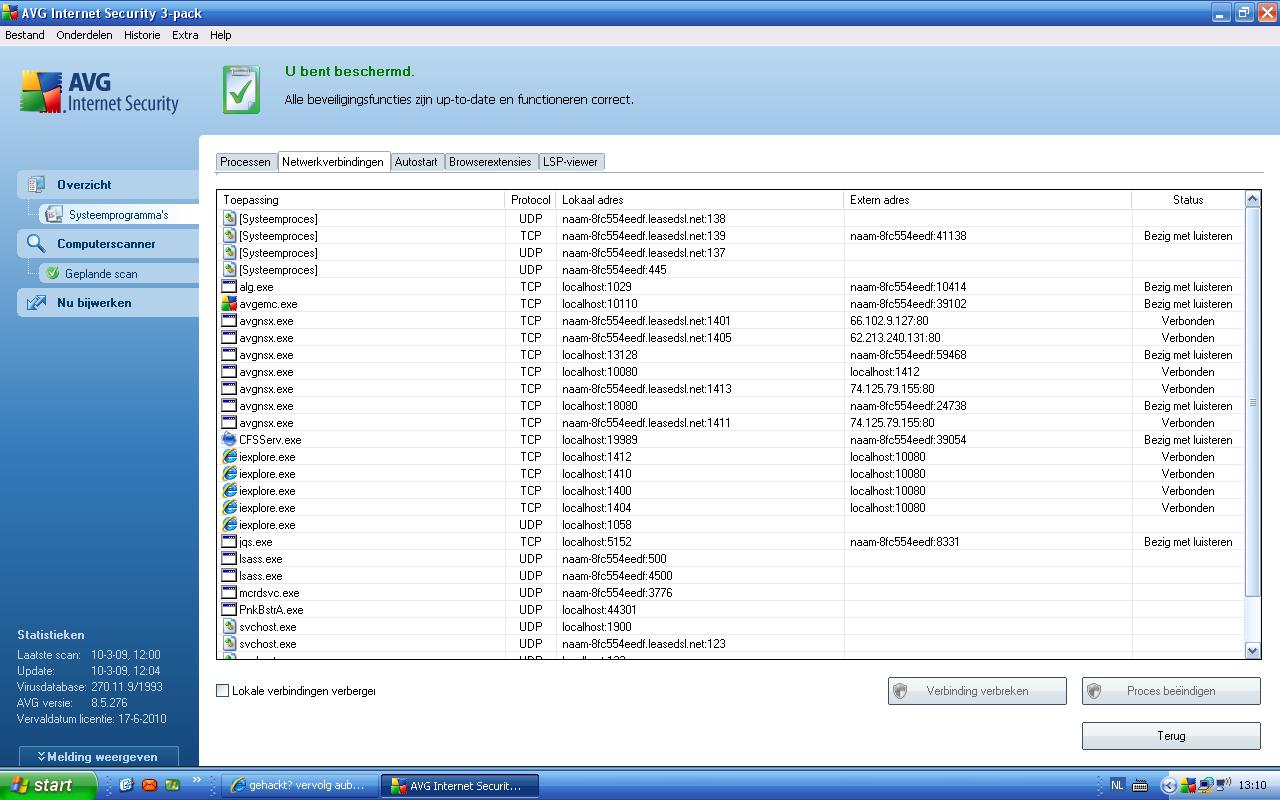Viewport: 1280px width, 800px height.
Task: Click the Terug button
Action: (x=1171, y=736)
